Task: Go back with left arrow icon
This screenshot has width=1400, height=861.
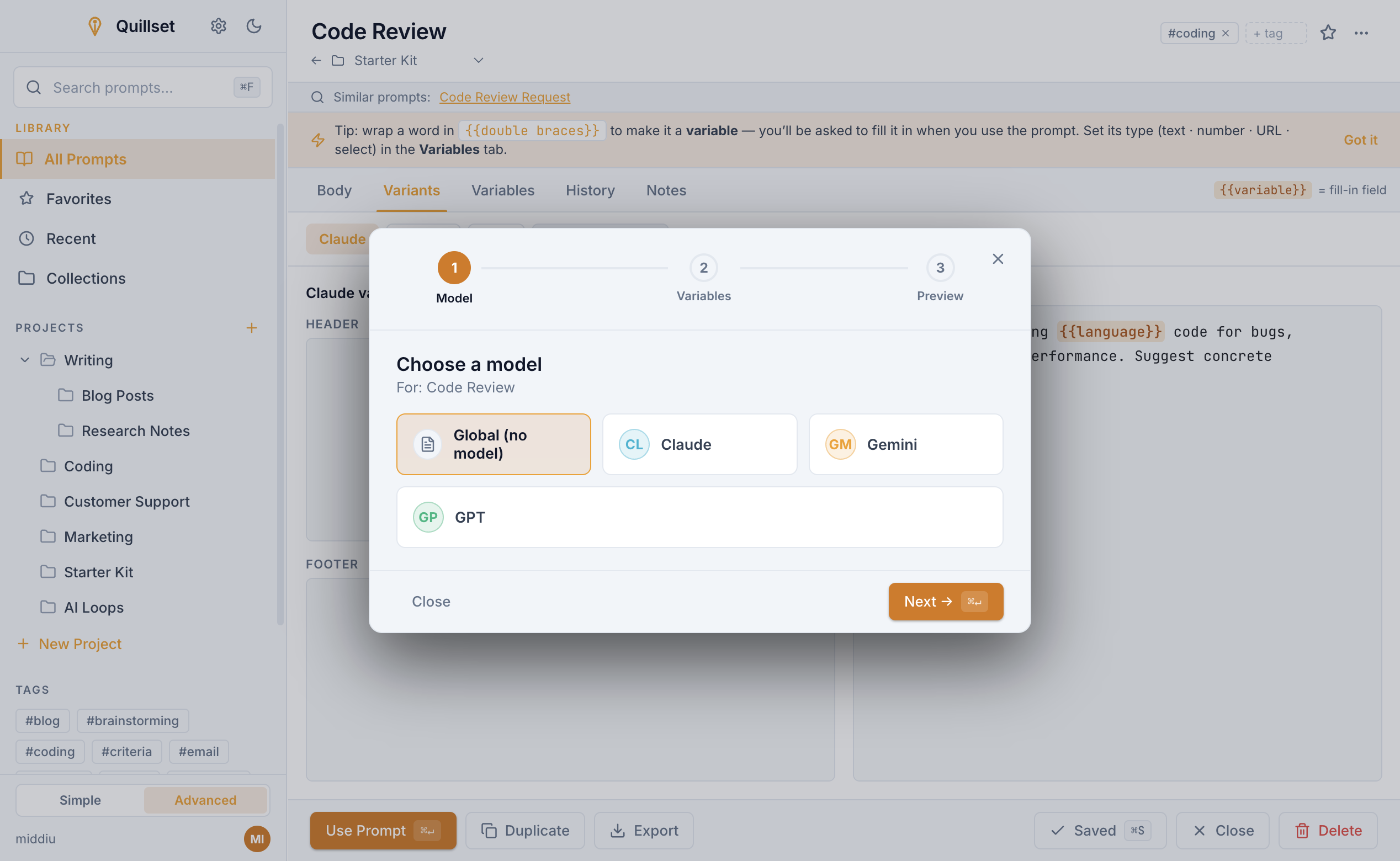Action: 316,60
